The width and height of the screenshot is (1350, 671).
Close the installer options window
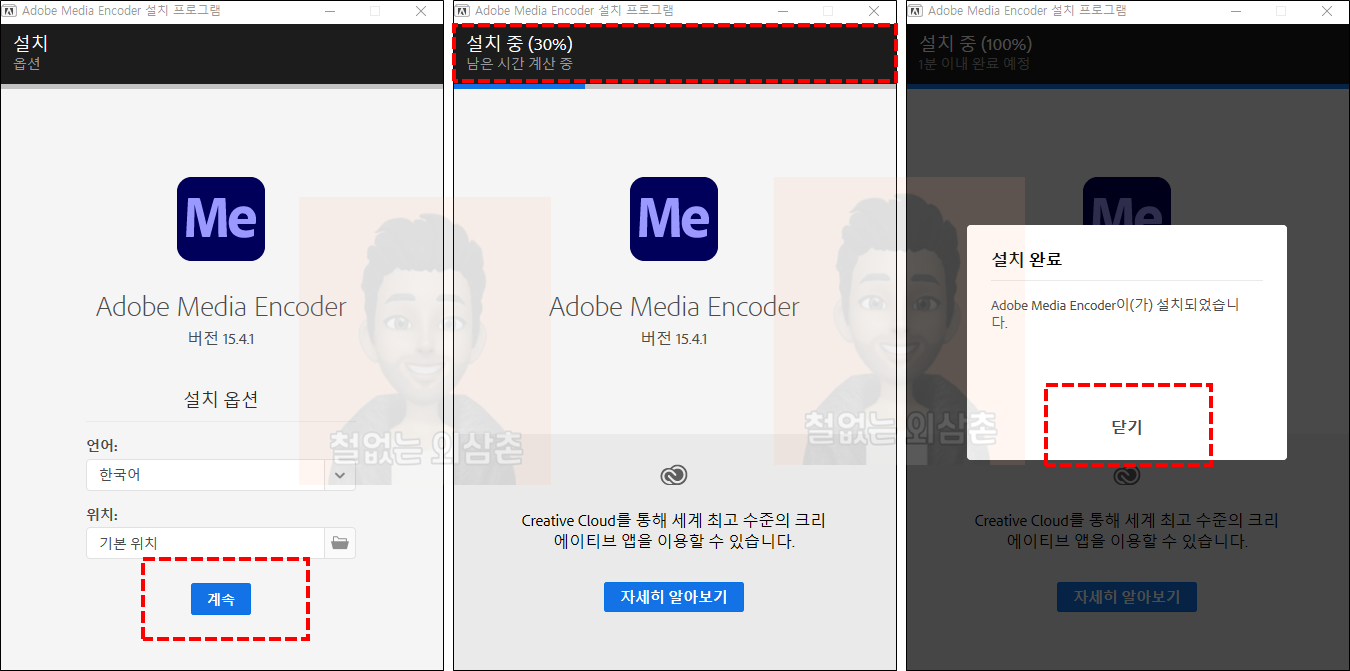coord(421,11)
